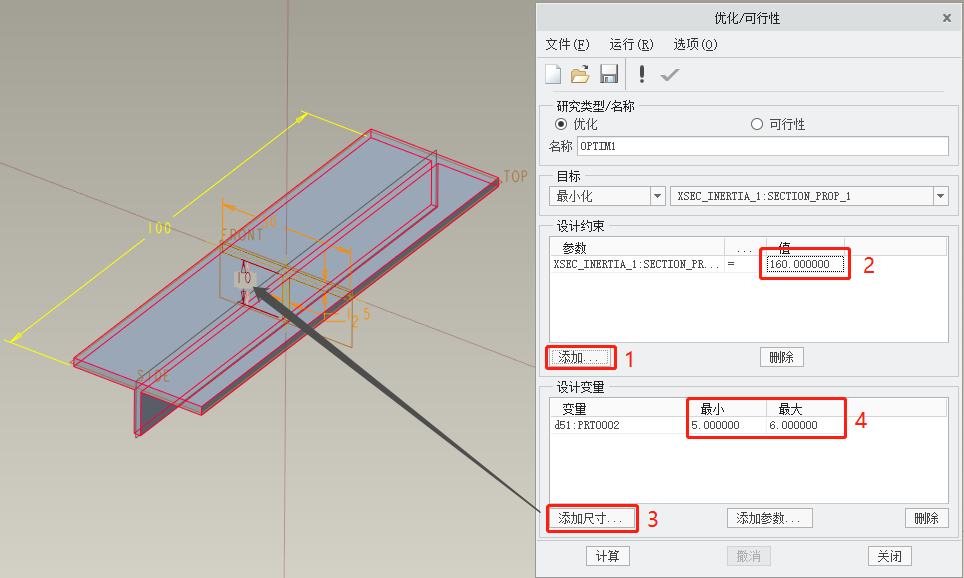The height and width of the screenshot is (578, 964).
Task: Click the 添加 button under design constraints
Action: (580, 356)
